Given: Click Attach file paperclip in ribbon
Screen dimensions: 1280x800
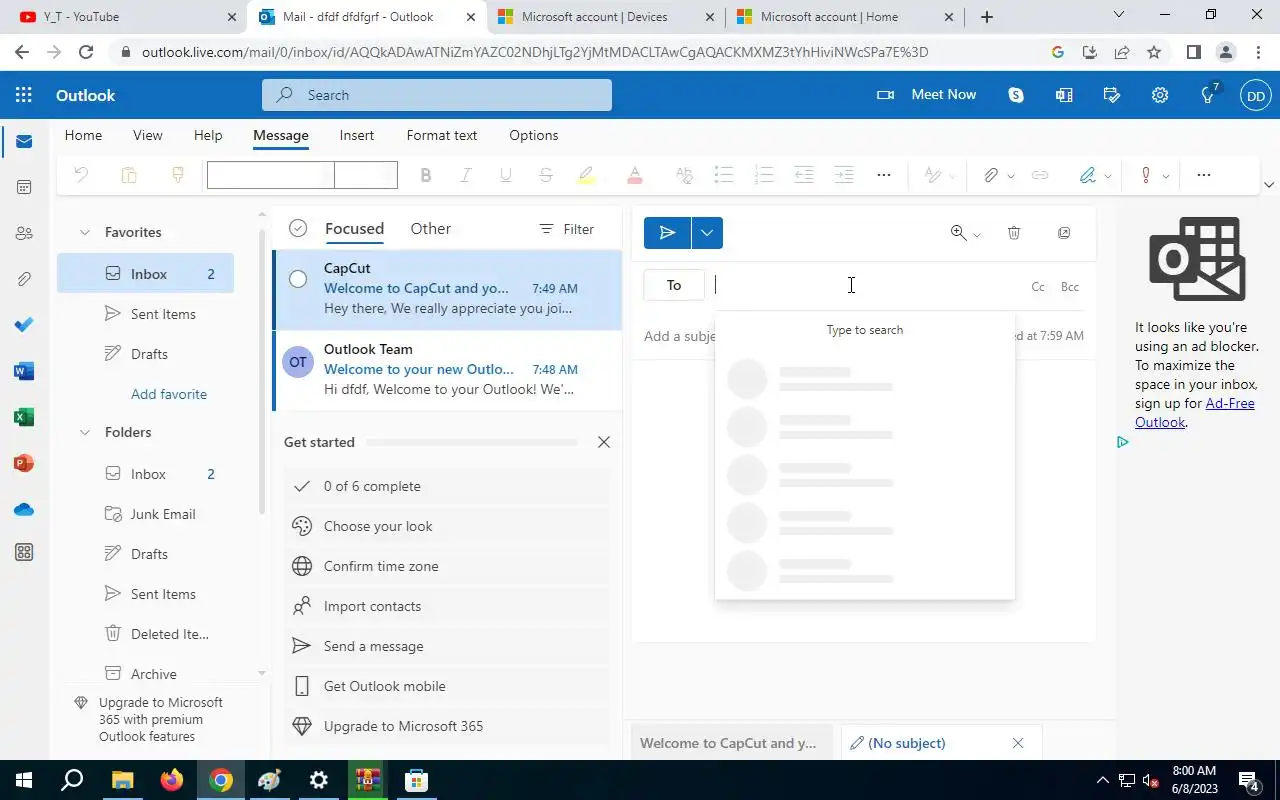Looking at the screenshot, I should pyautogui.click(x=990, y=175).
